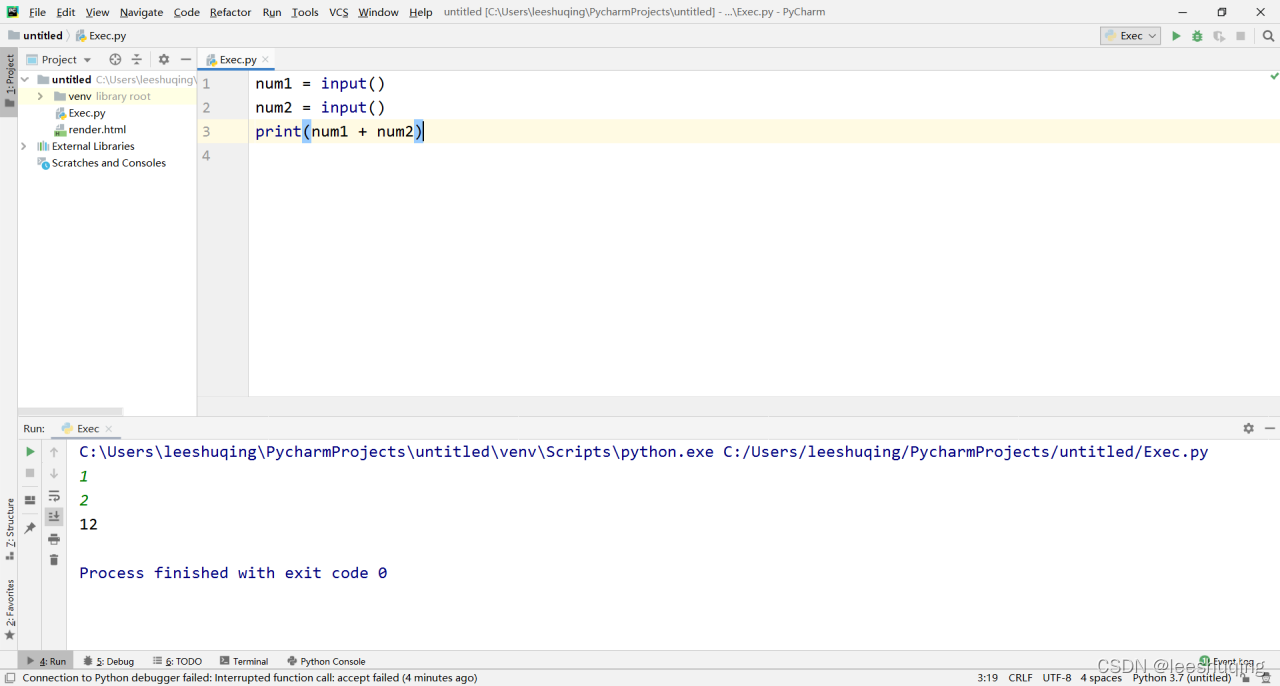This screenshot has width=1280, height=686.
Task: Open the VCS menu
Action: point(339,12)
